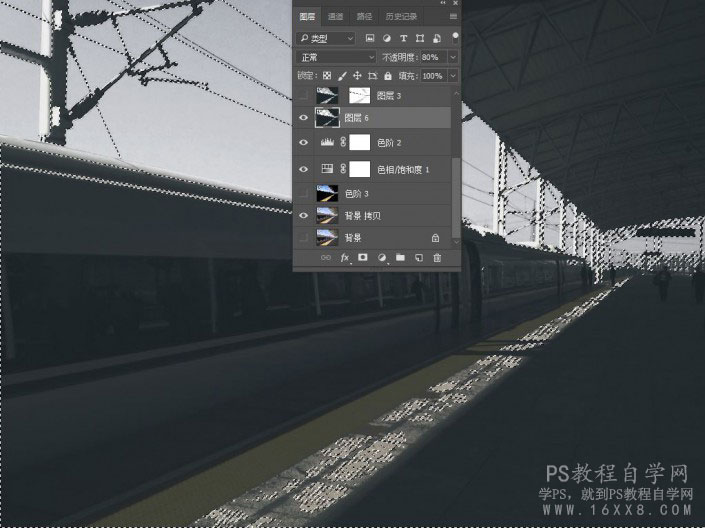This screenshot has width=705, height=528.
Task: Switch to the 路径 tab
Action: (x=364, y=17)
